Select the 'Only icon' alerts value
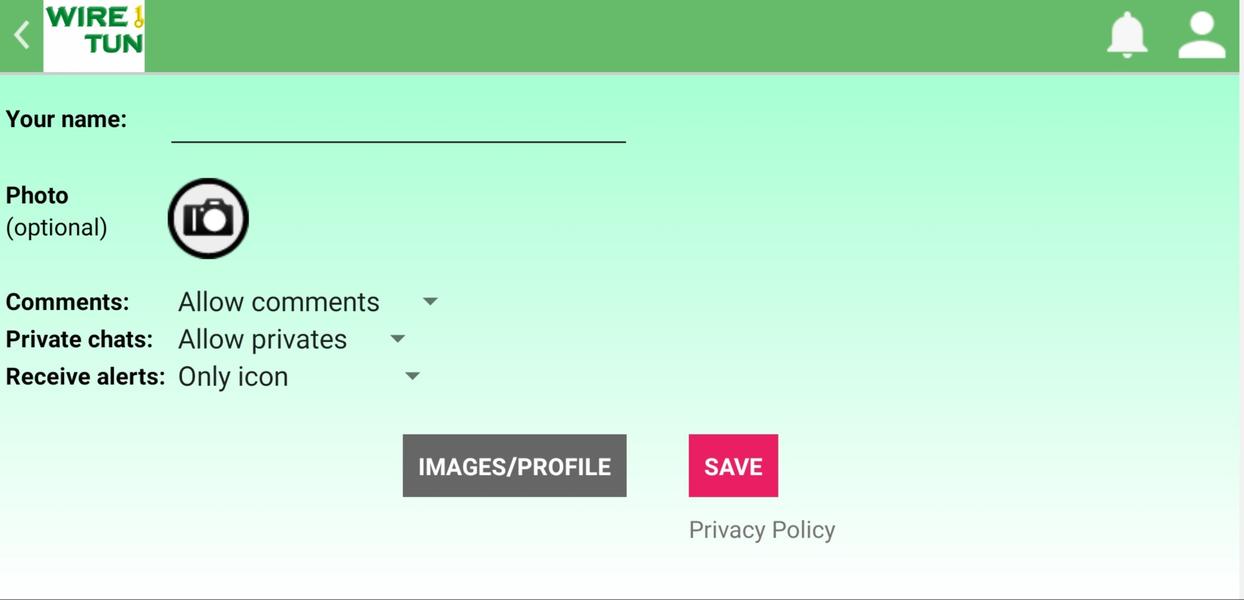 tap(233, 376)
